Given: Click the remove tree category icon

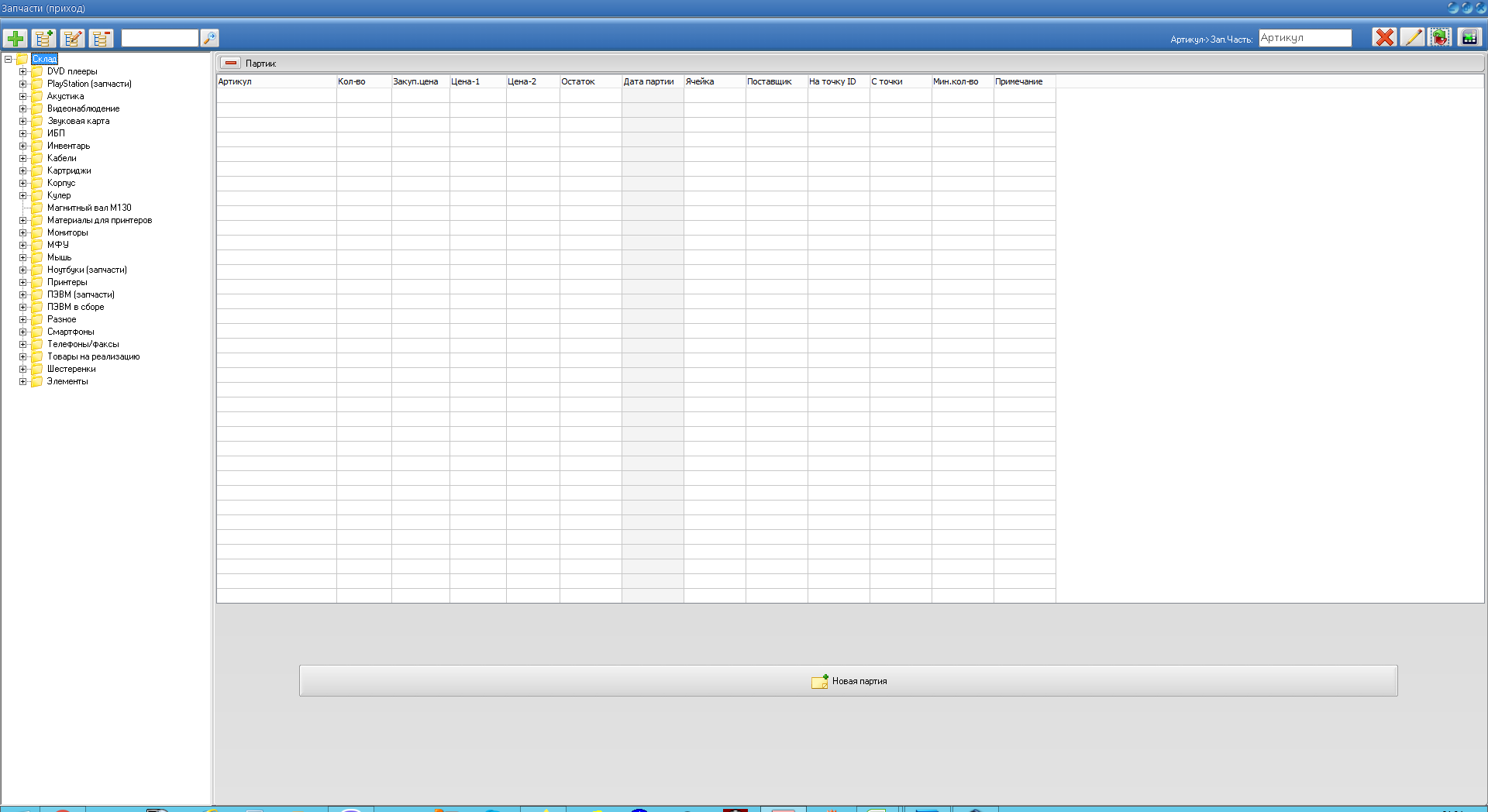Looking at the screenshot, I should tap(101, 38).
